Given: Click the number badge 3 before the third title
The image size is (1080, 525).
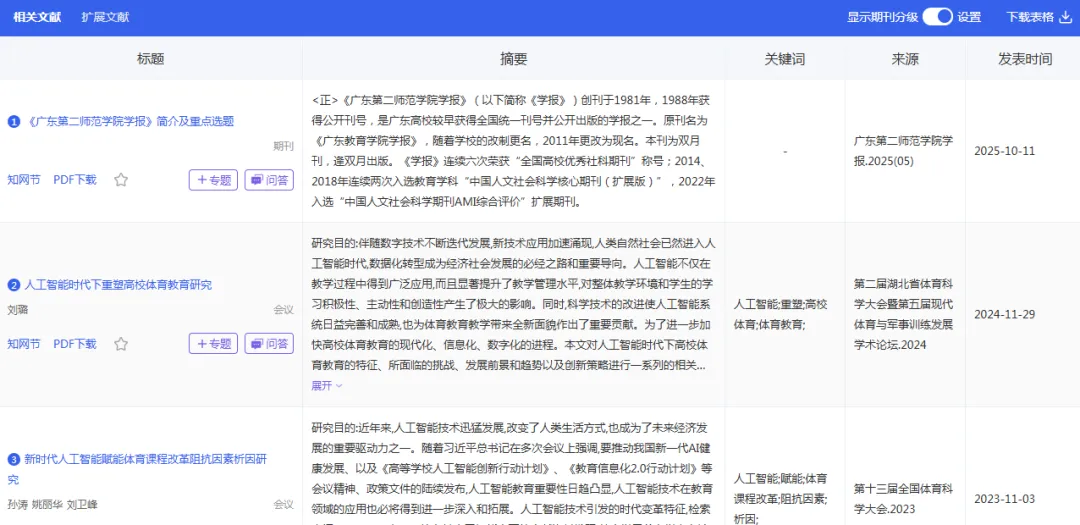Looking at the screenshot, I should pos(13,459).
